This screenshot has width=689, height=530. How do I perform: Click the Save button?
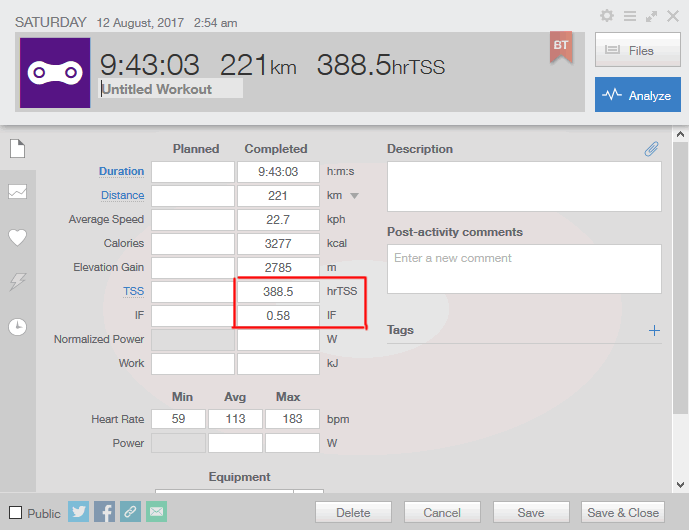[531, 512]
